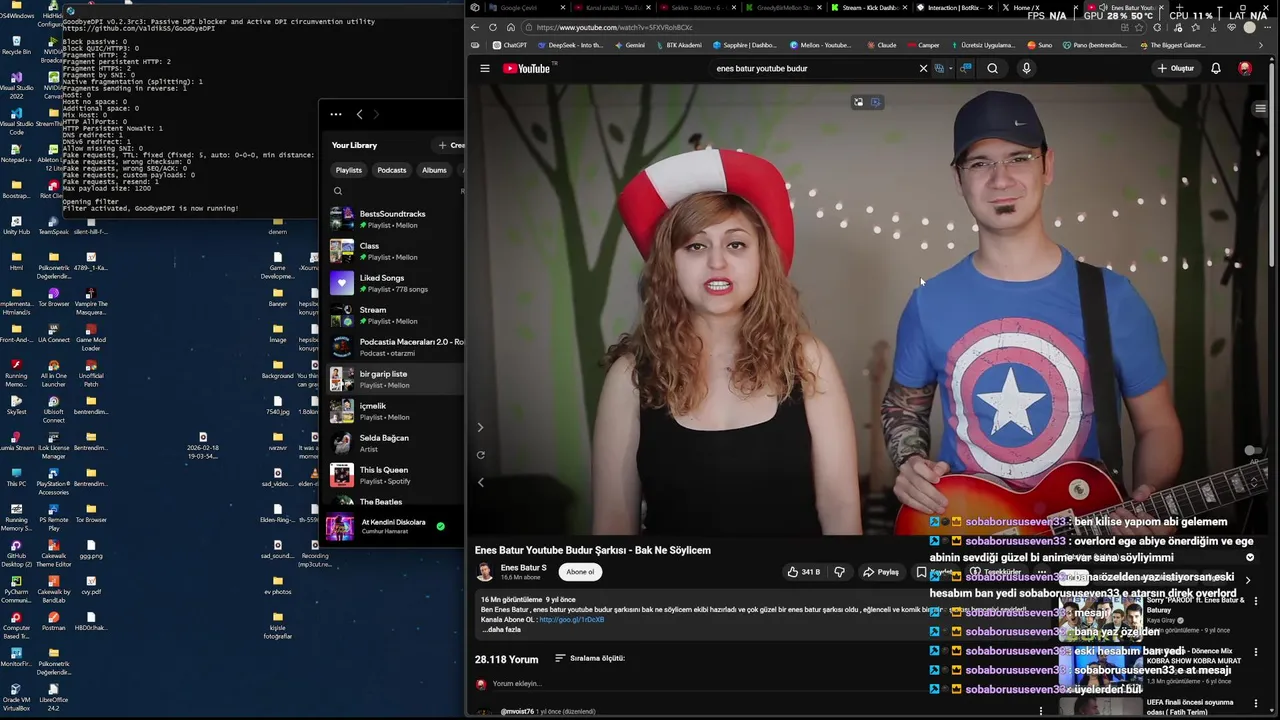Select Albums filter in Spotify library
Viewport: 1280px width, 720px height.
click(x=434, y=170)
